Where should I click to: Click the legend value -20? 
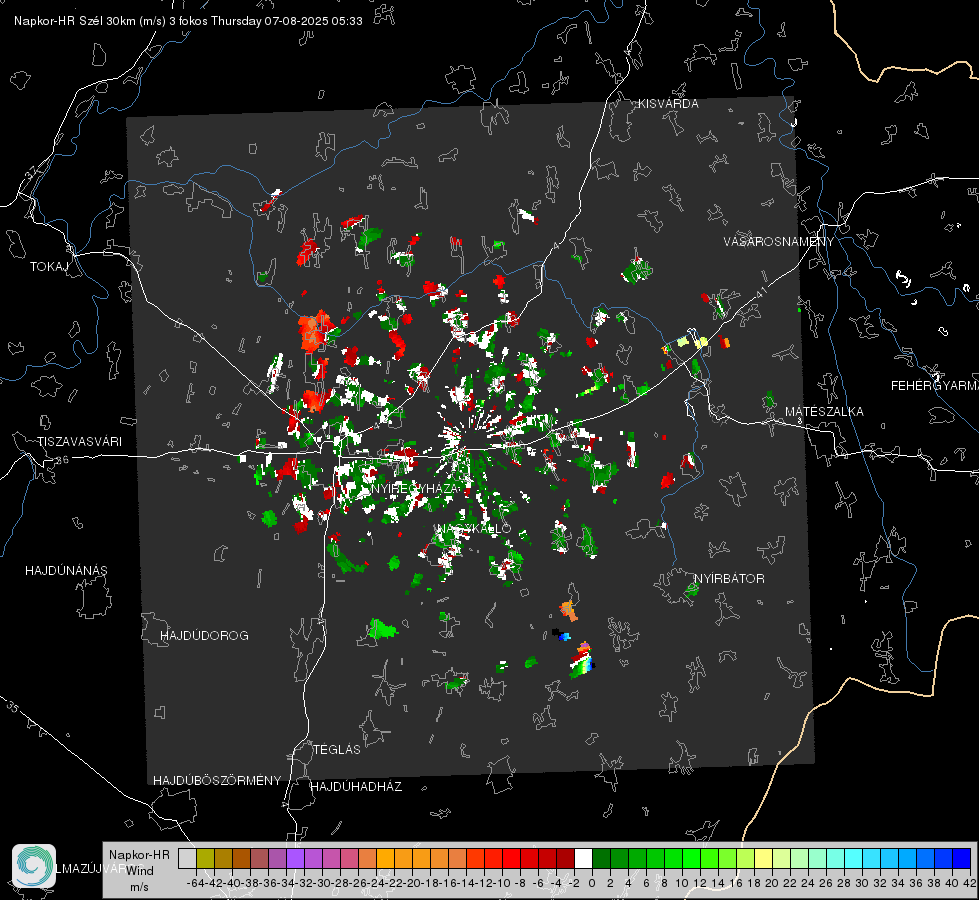point(411,883)
